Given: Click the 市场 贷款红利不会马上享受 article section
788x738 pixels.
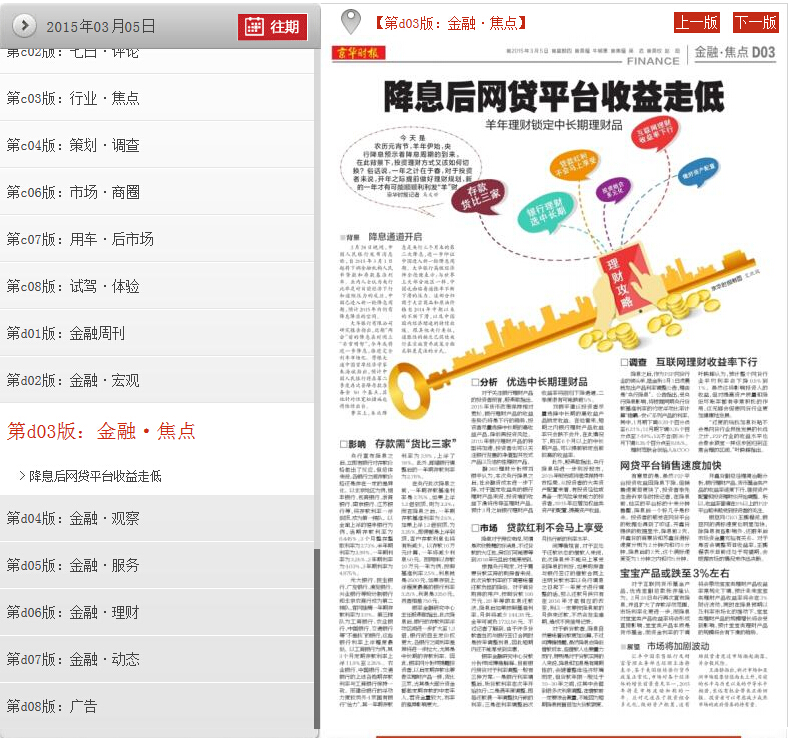Looking at the screenshot, I should [537, 615].
